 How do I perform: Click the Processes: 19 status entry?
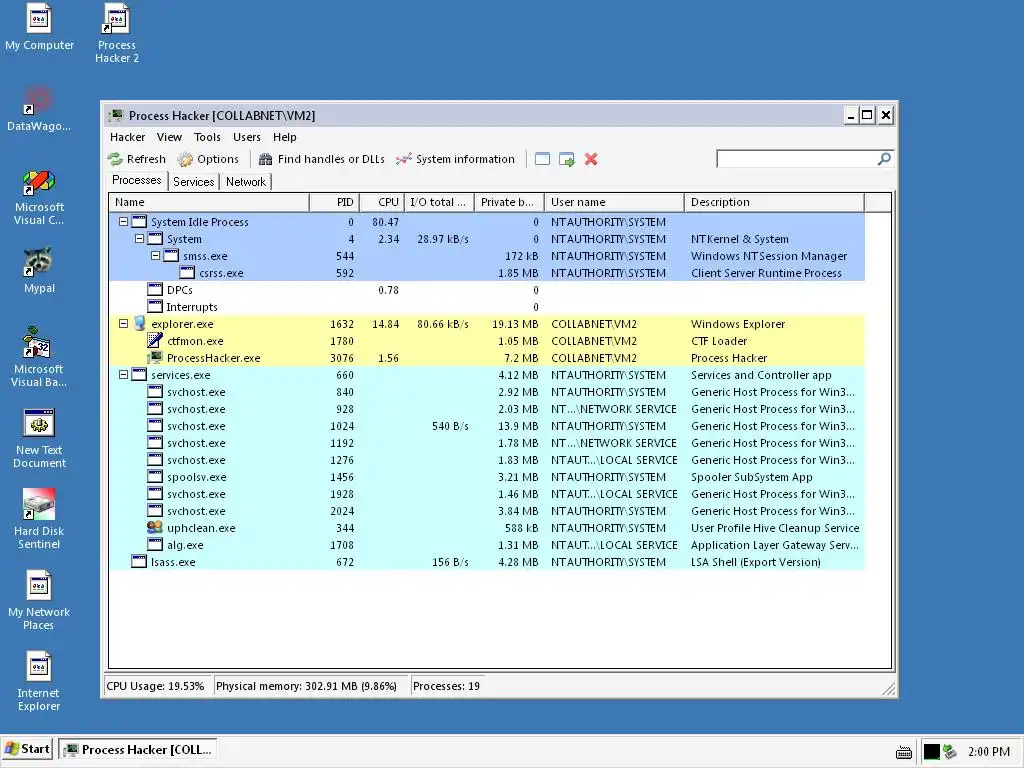(447, 686)
